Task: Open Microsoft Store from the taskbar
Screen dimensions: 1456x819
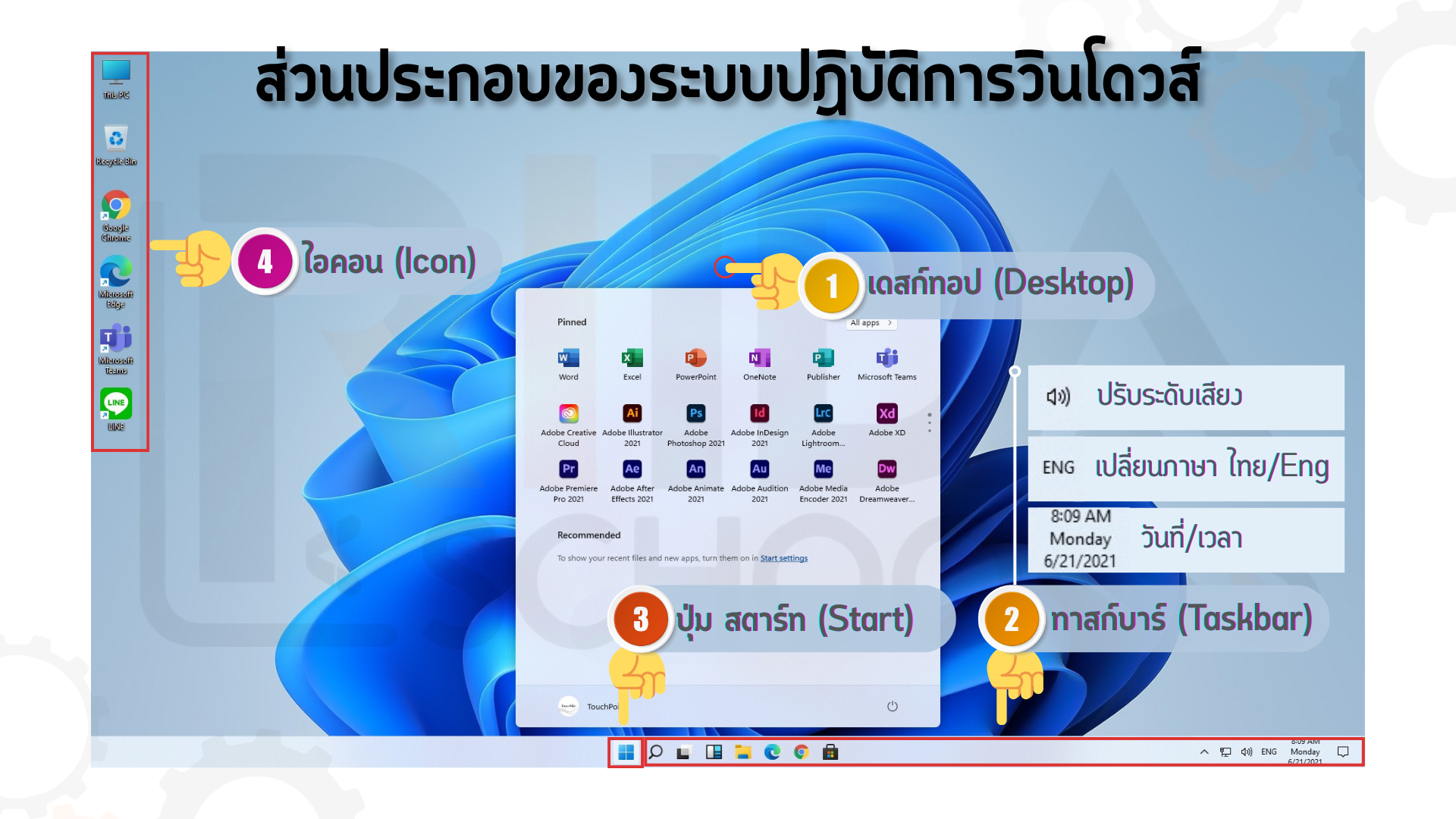Action: (x=830, y=752)
